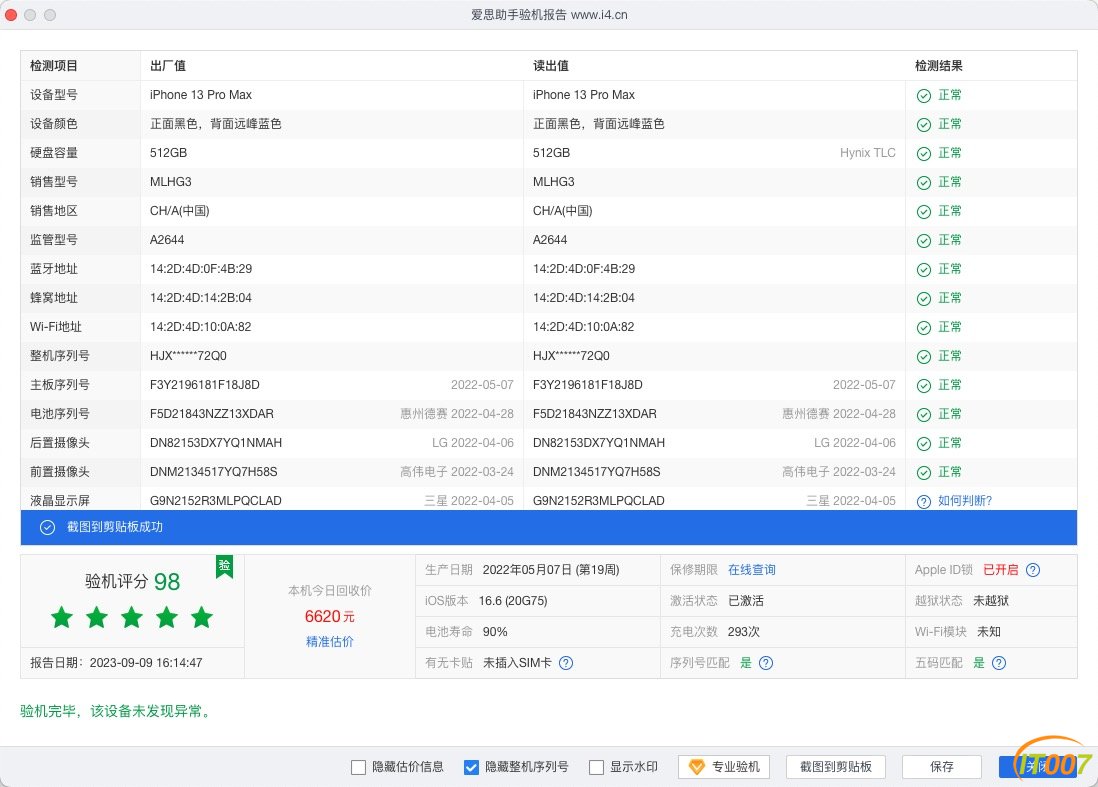
Task: Click the green check icon in the 主板序列号 row
Action: tap(924, 386)
